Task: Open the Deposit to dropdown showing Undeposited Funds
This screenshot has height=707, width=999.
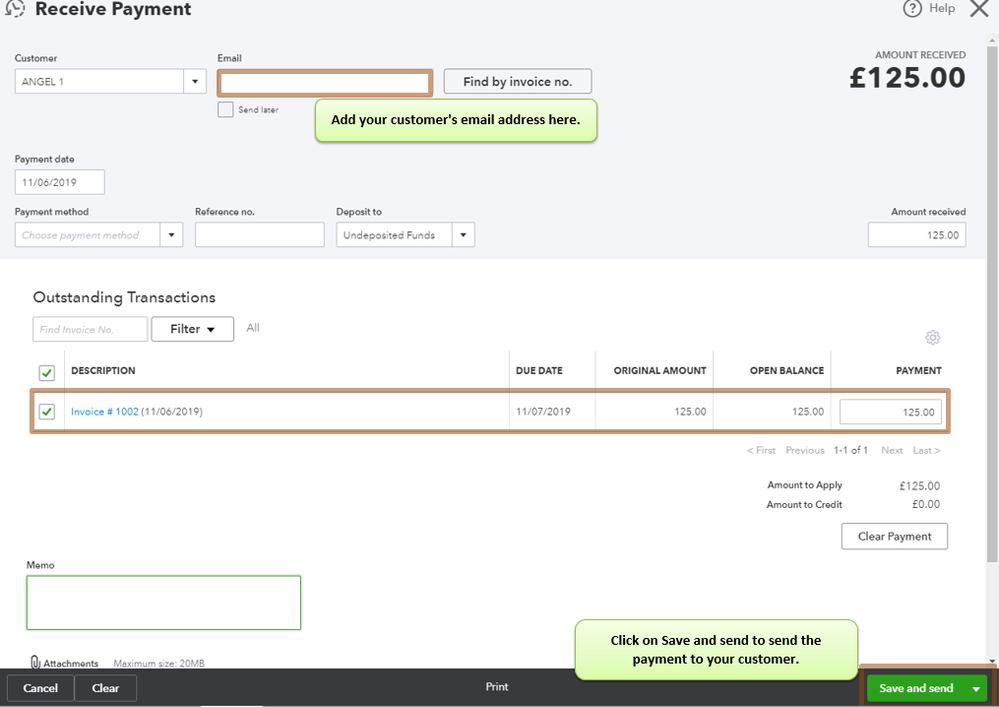Action: coord(462,234)
